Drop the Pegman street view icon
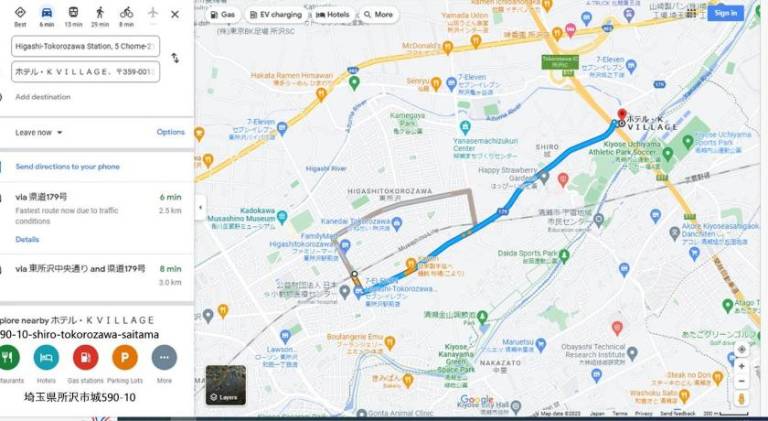The height and width of the screenshot is (421, 768). coord(742,399)
